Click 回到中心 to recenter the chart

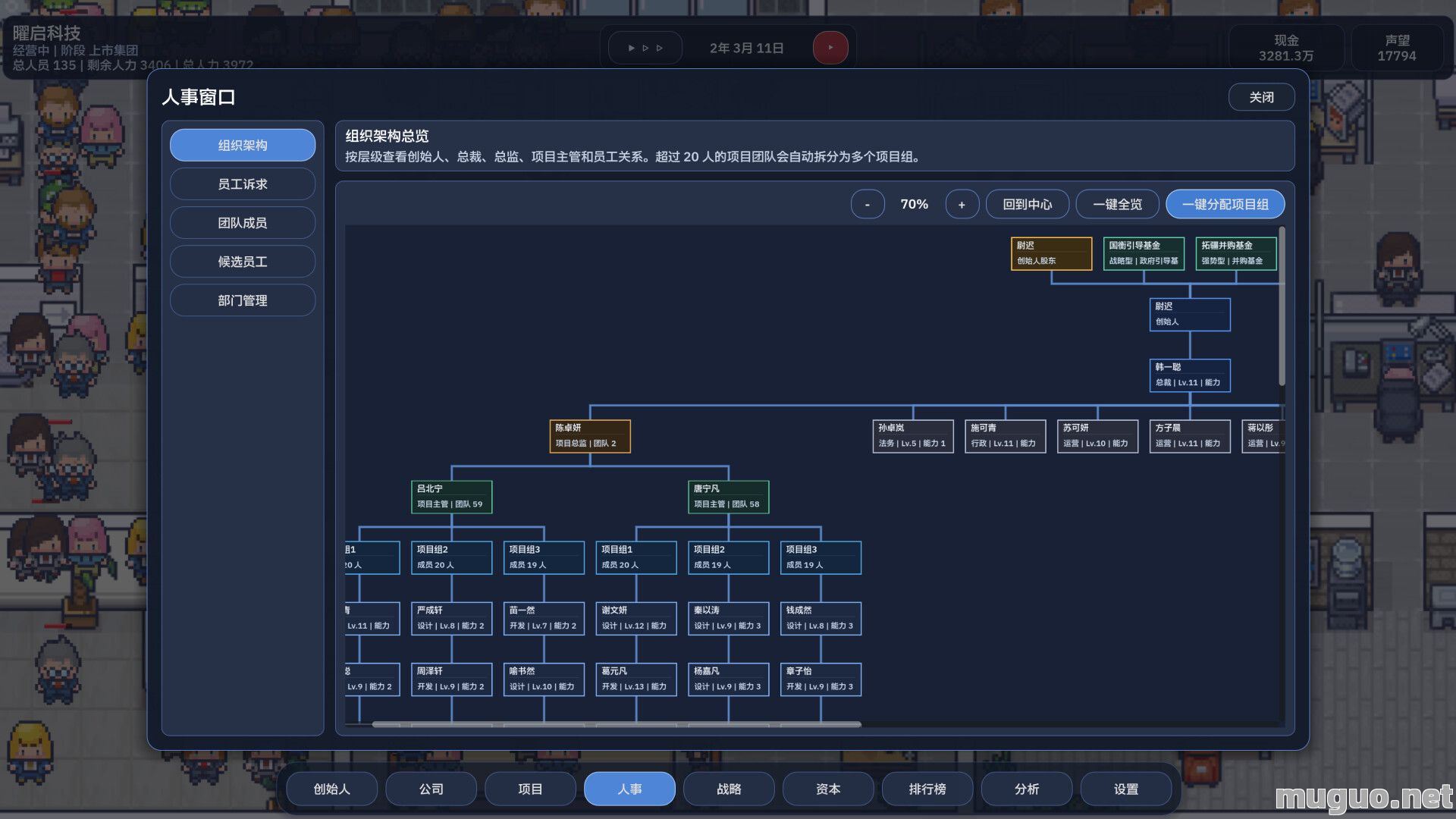pos(1028,204)
